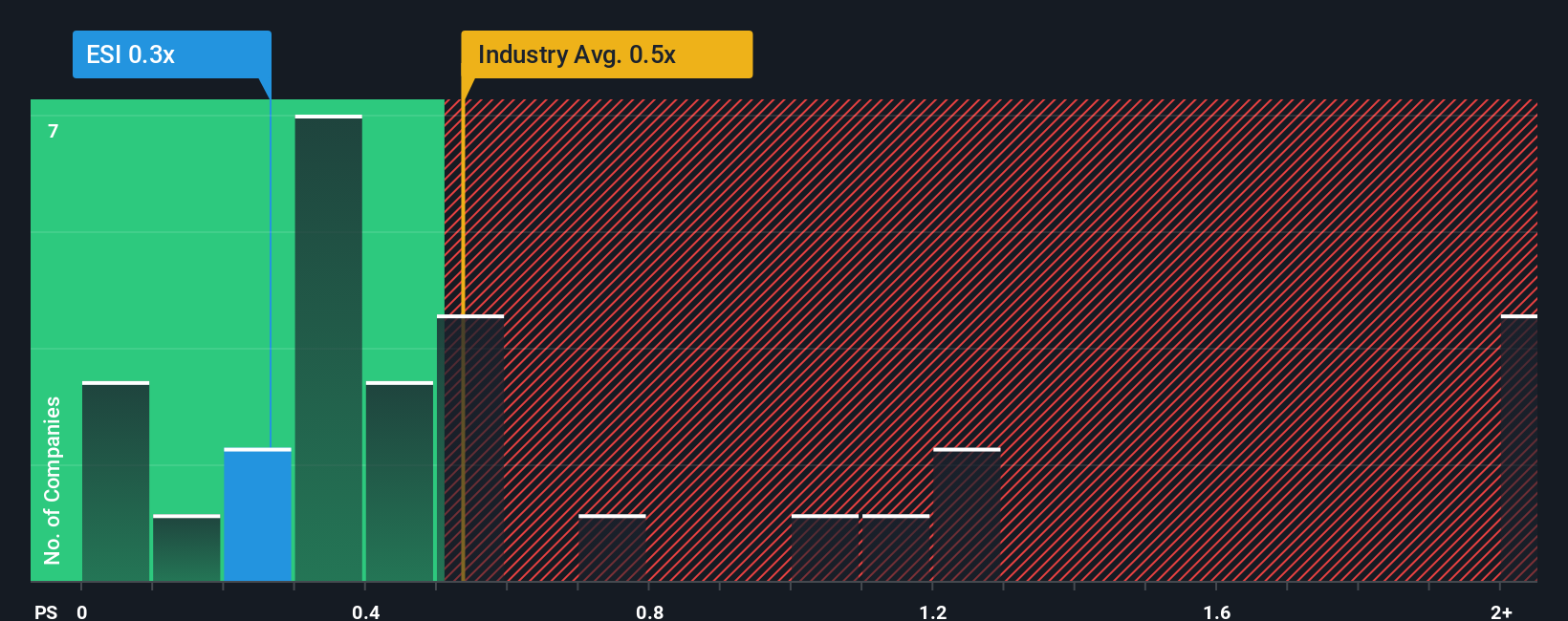Click the 2+ x-axis label
The image size is (1568, 621).
click(x=1501, y=611)
